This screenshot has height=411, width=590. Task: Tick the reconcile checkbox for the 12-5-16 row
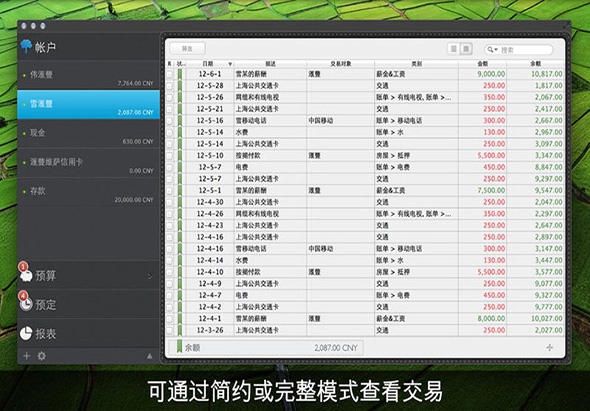pyautogui.click(x=170, y=121)
